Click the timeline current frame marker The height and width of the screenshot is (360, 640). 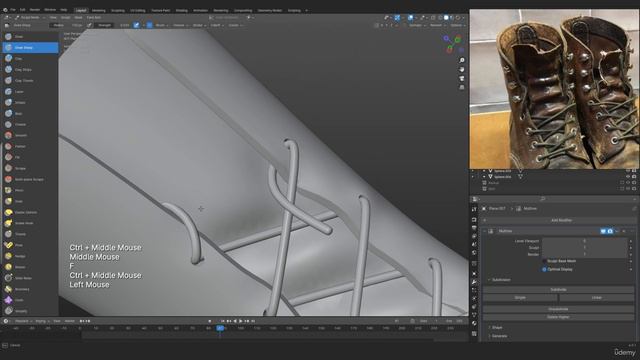(220, 328)
